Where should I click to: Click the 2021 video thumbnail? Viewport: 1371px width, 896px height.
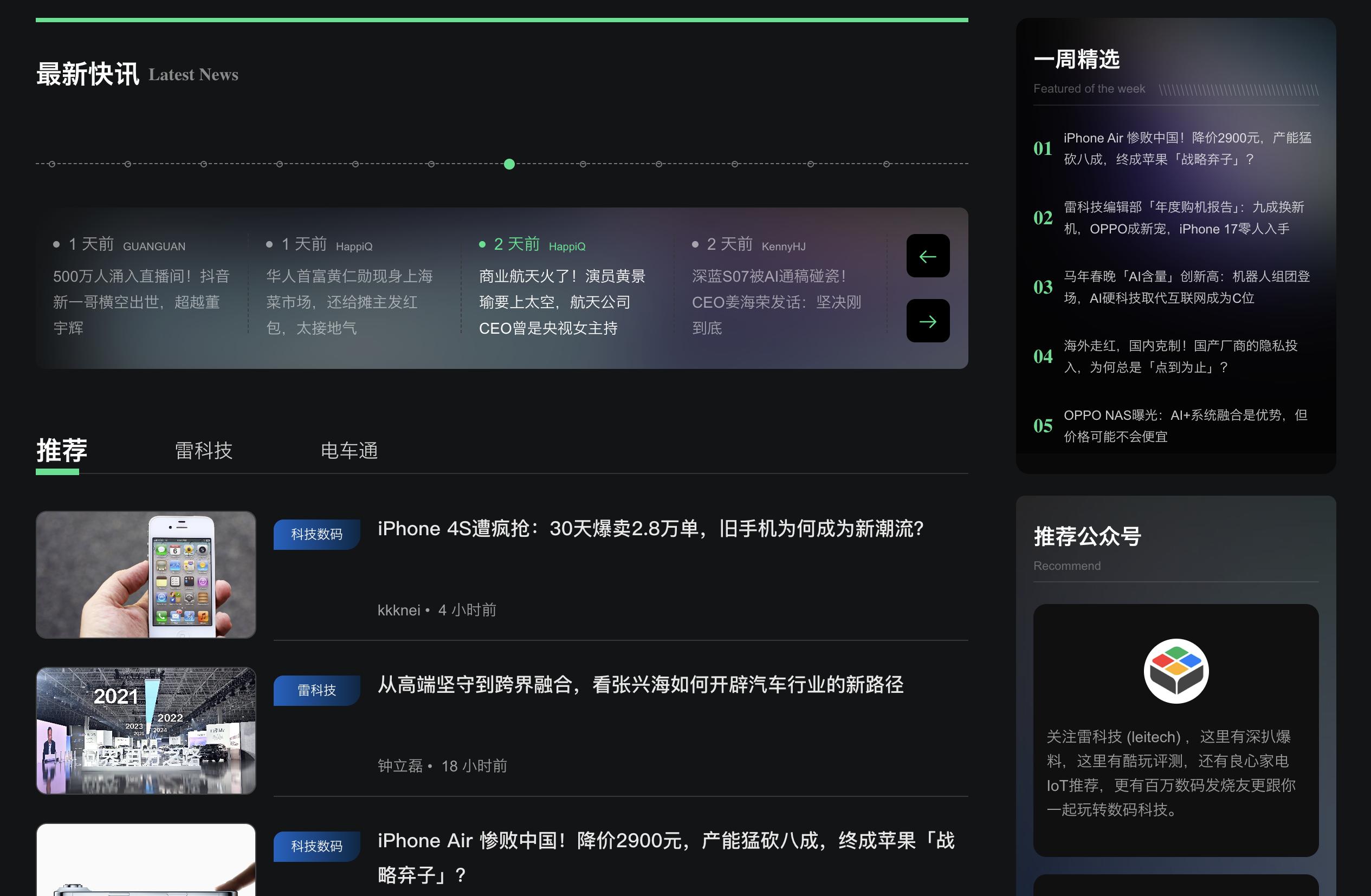click(145, 731)
